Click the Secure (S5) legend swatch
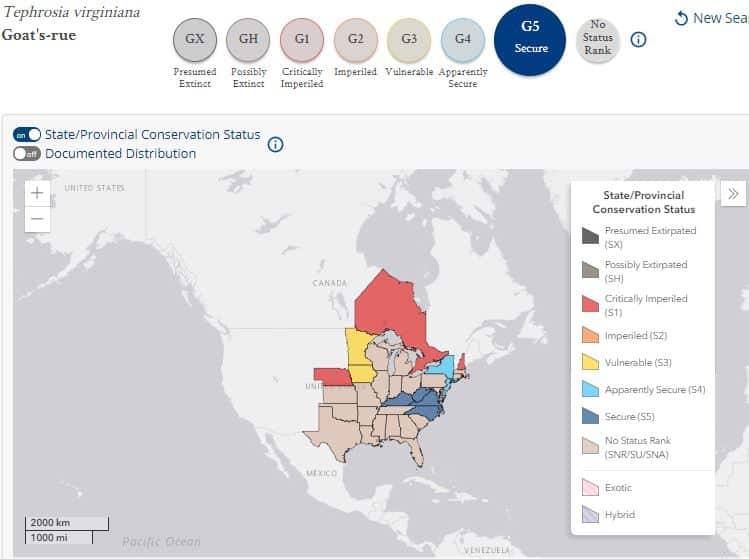The width and height of the screenshot is (749, 559). 590,416
